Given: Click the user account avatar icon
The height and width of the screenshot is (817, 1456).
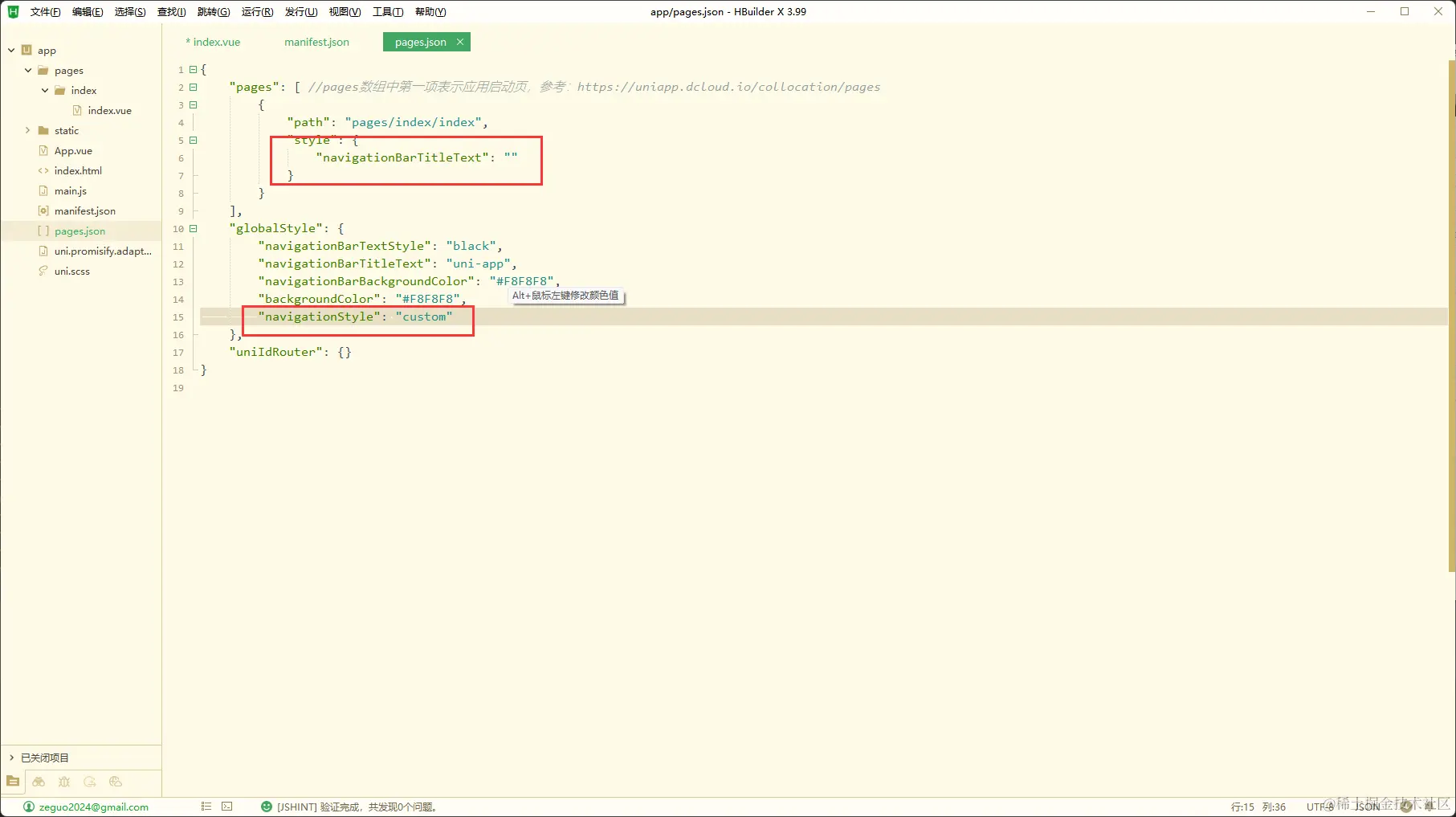Looking at the screenshot, I should click(x=29, y=807).
